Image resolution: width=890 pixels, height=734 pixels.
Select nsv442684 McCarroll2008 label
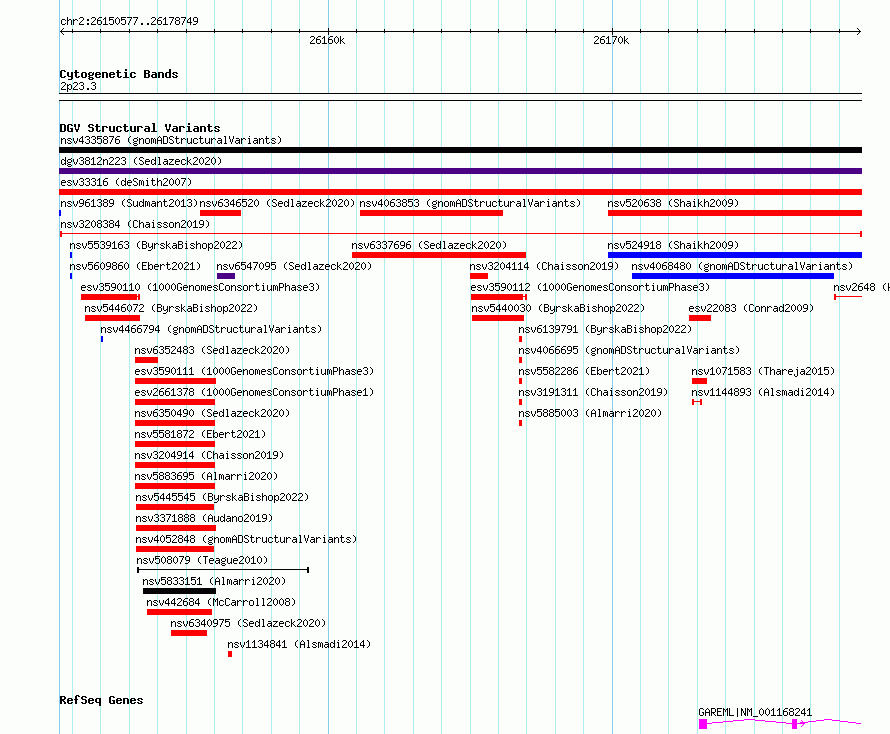221,602
